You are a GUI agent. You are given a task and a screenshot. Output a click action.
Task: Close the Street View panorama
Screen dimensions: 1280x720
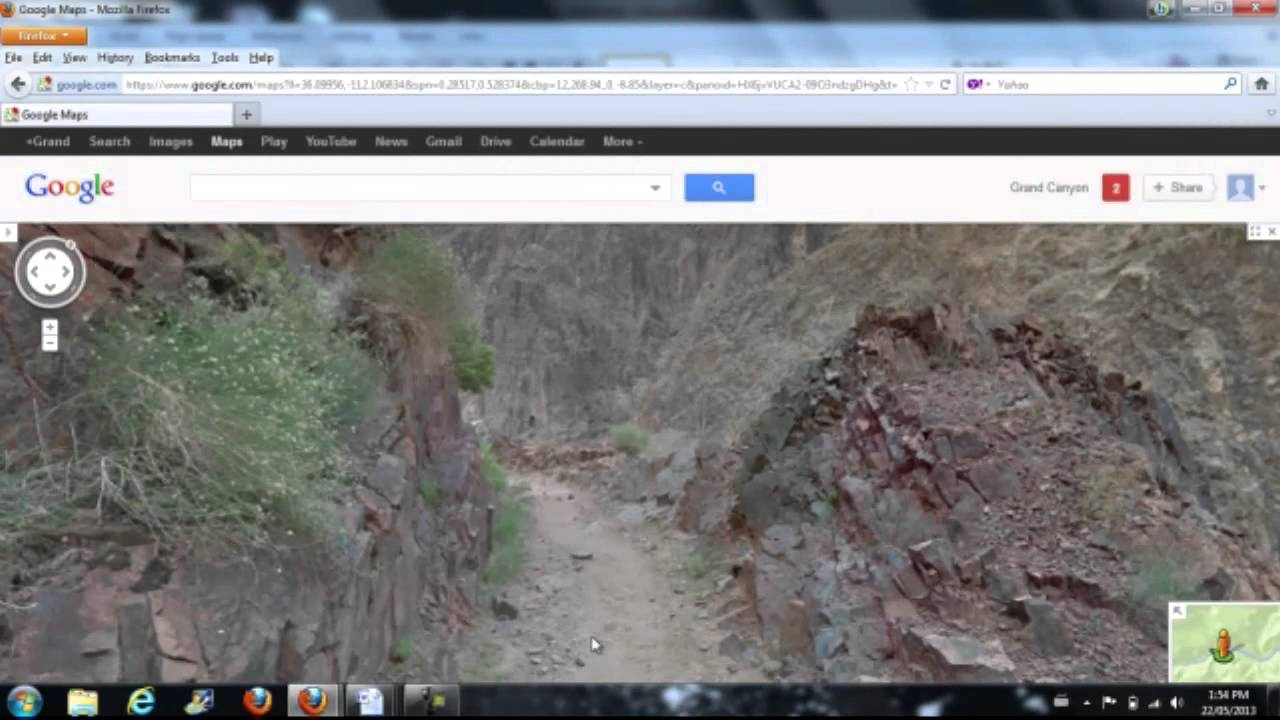[x=1271, y=232]
